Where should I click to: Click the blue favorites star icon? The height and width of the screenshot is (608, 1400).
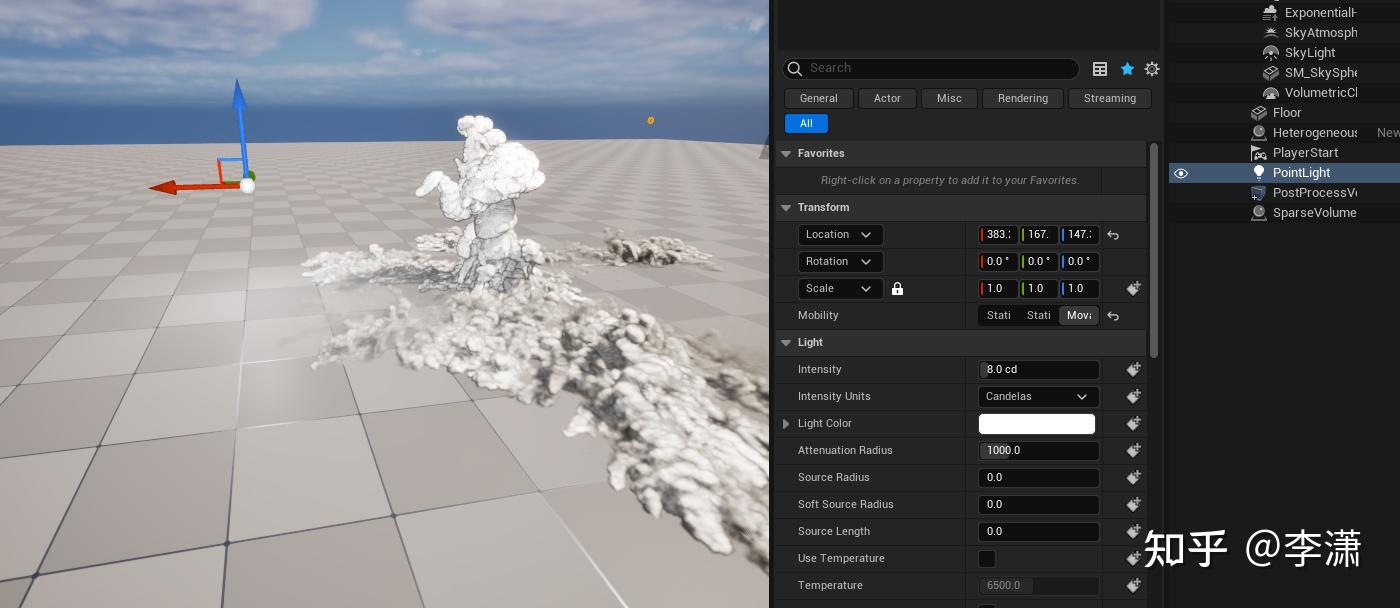[x=1127, y=69]
